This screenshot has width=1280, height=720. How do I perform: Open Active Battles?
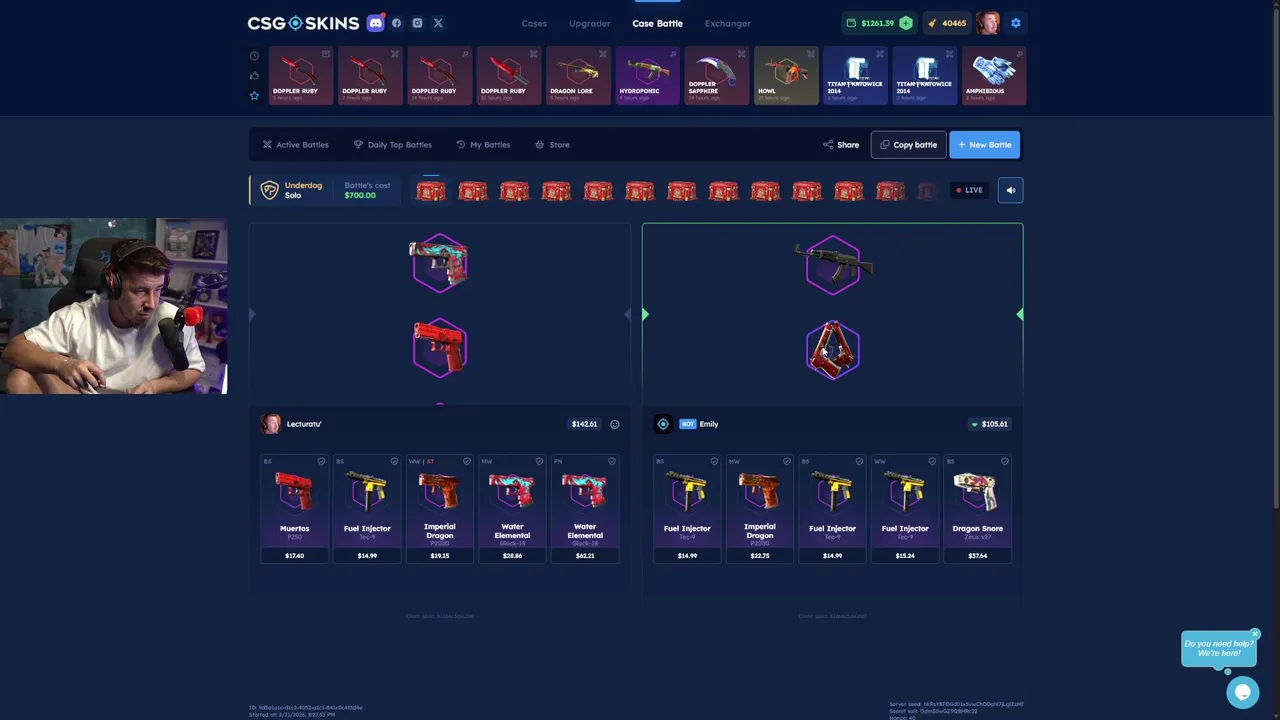coord(296,145)
